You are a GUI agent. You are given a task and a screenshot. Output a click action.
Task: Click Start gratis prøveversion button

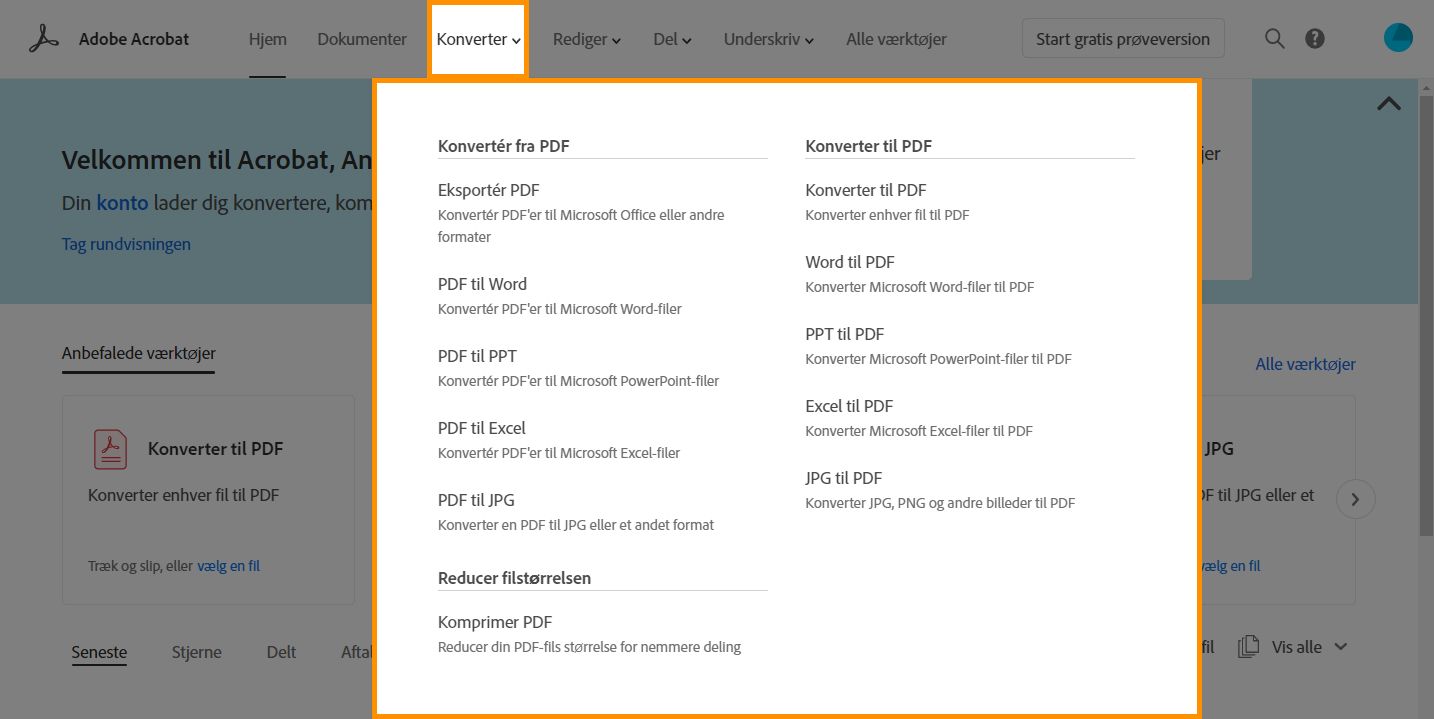click(x=1122, y=39)
